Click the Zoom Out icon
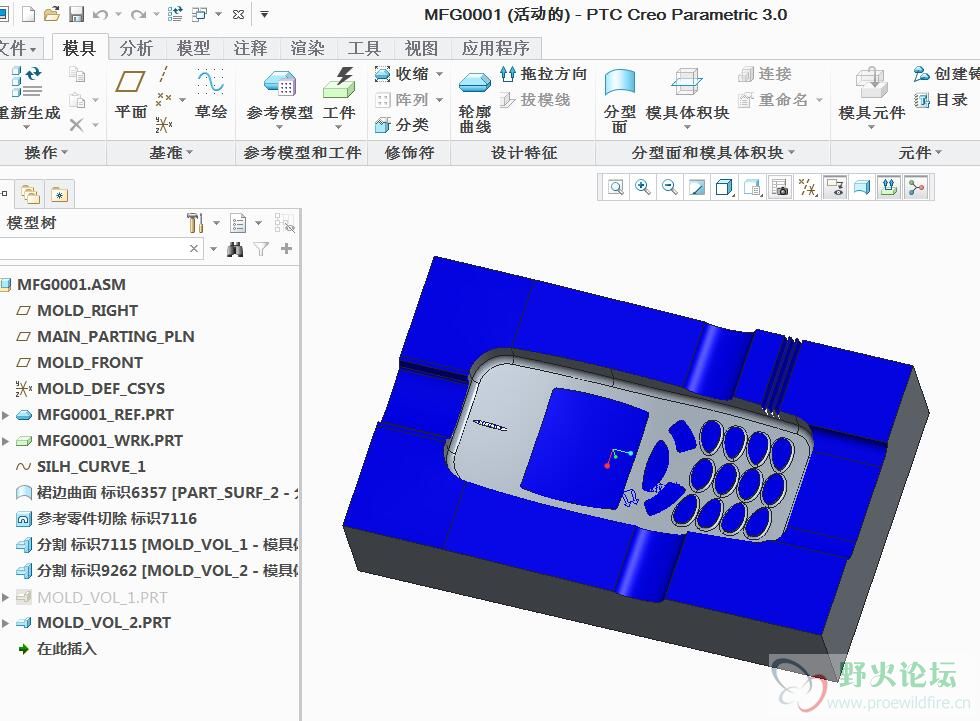Image resolution: width=980 pixels, height=721 pixels. (x=669, y=187)
